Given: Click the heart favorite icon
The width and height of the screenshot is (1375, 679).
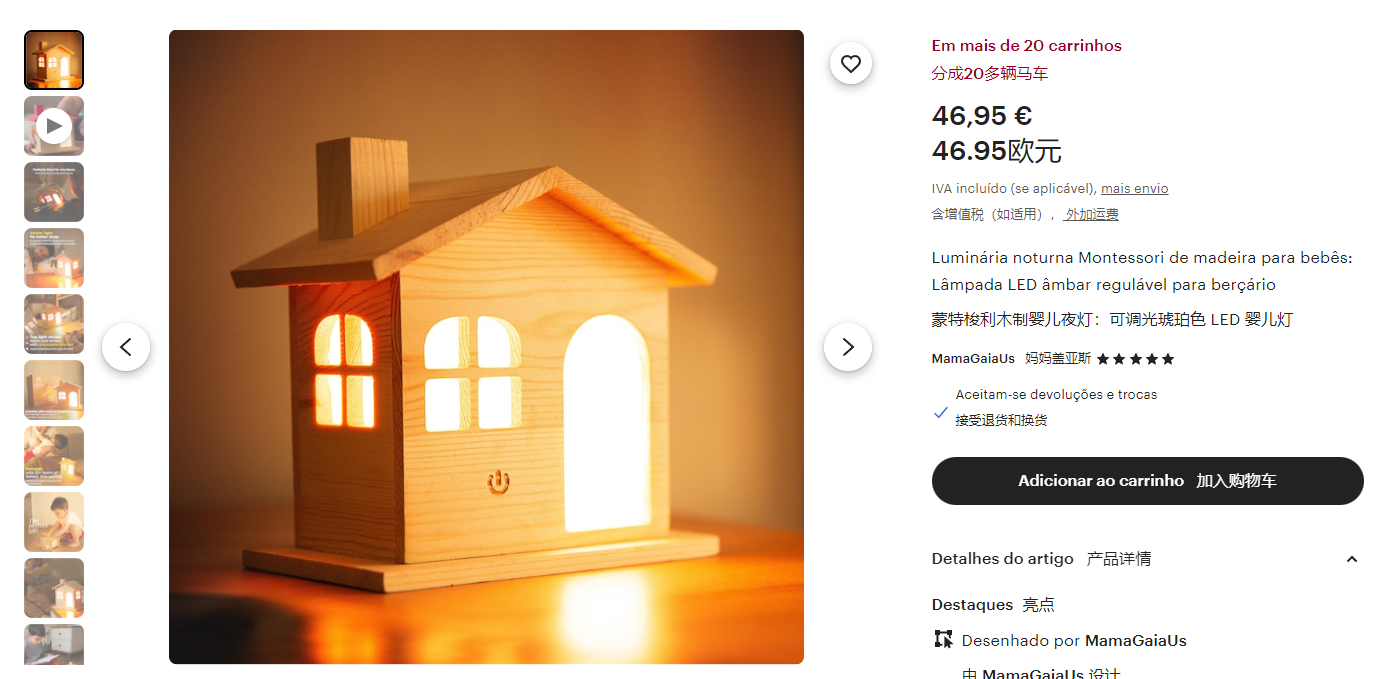Looking at the screenshot, I should (x=850, y=64).
